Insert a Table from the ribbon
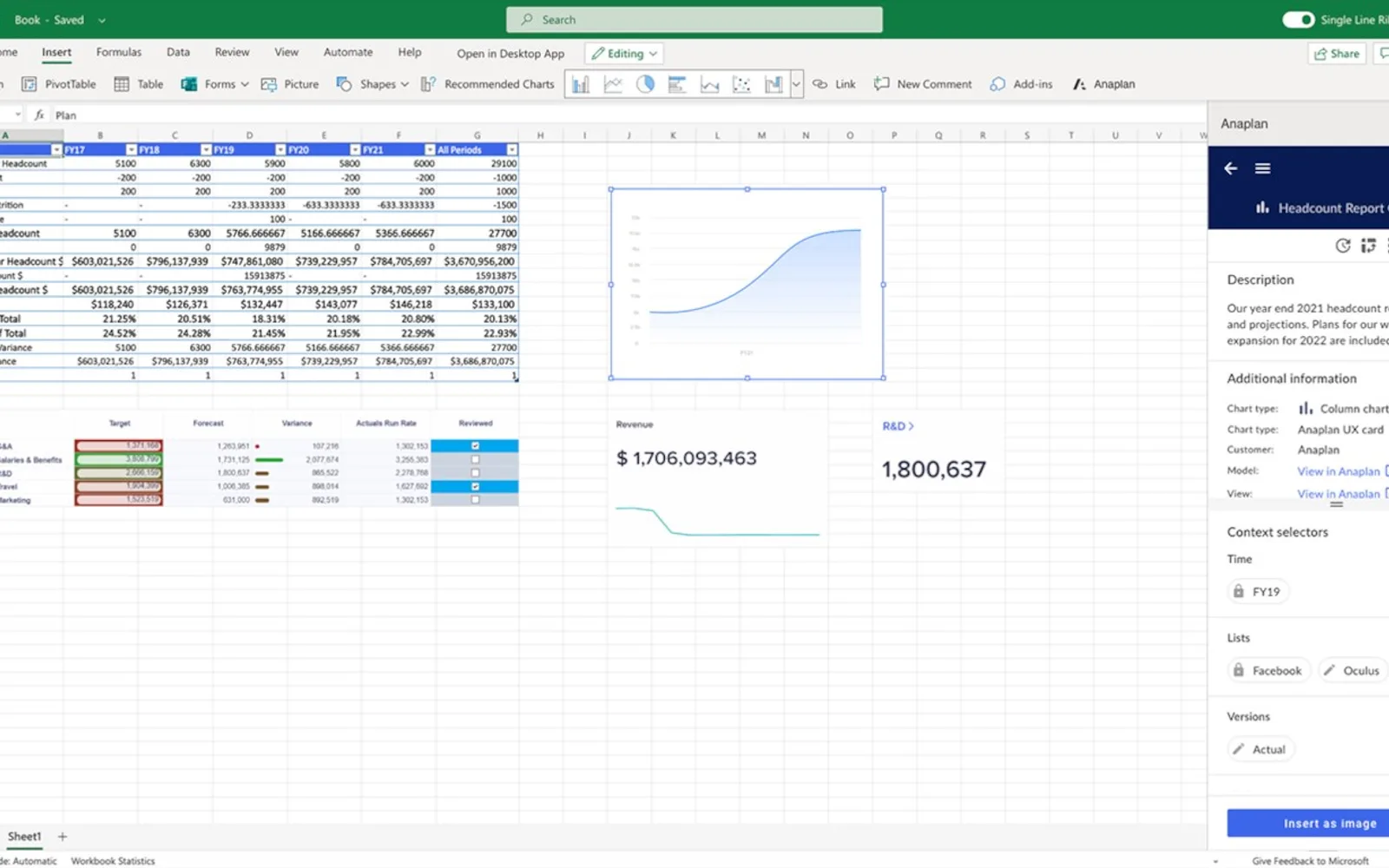 (139, 84)
